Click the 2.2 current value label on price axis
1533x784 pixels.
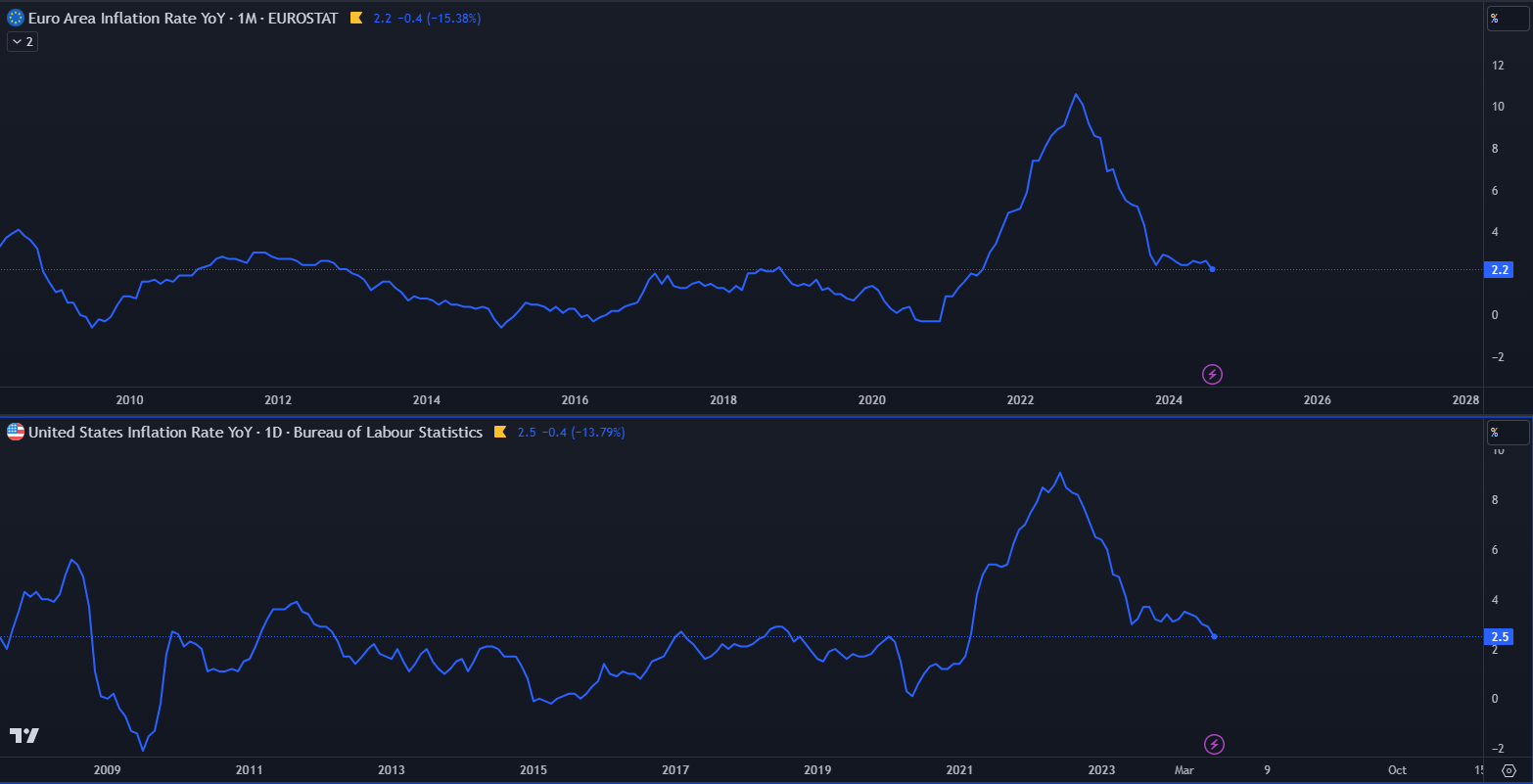coord(1499,269)
